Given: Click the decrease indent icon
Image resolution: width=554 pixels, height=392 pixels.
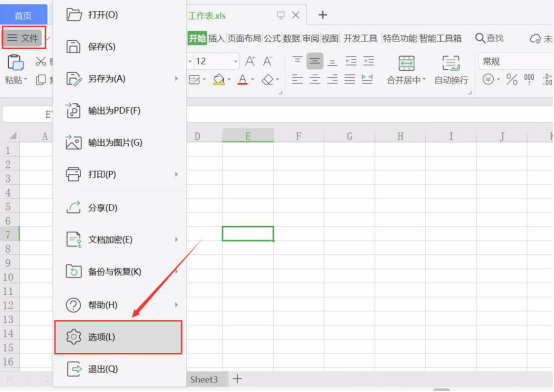Looking at the screenshot, I should tap(351, 61).
